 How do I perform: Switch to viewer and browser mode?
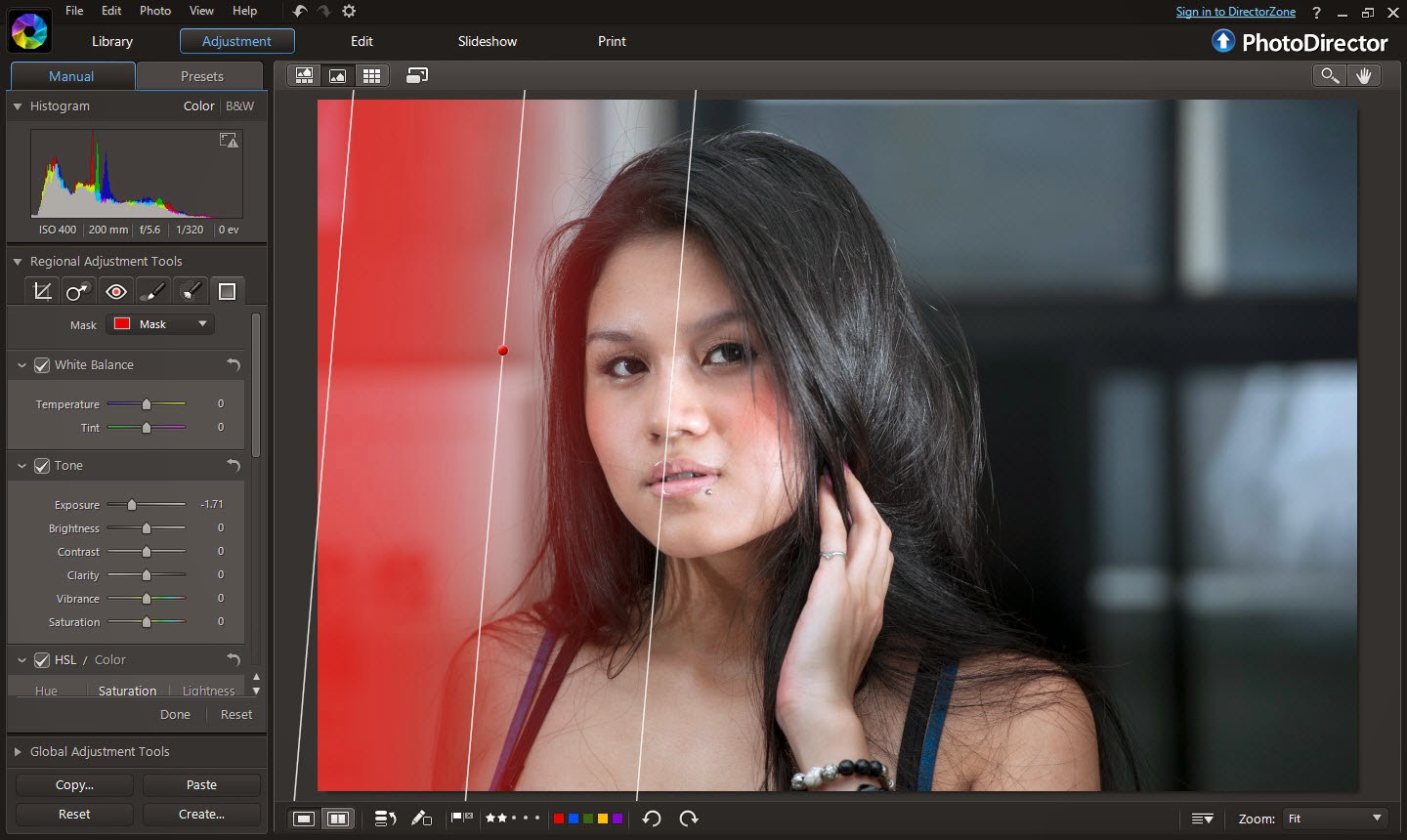pyautogui.click(x=305, y=75)
